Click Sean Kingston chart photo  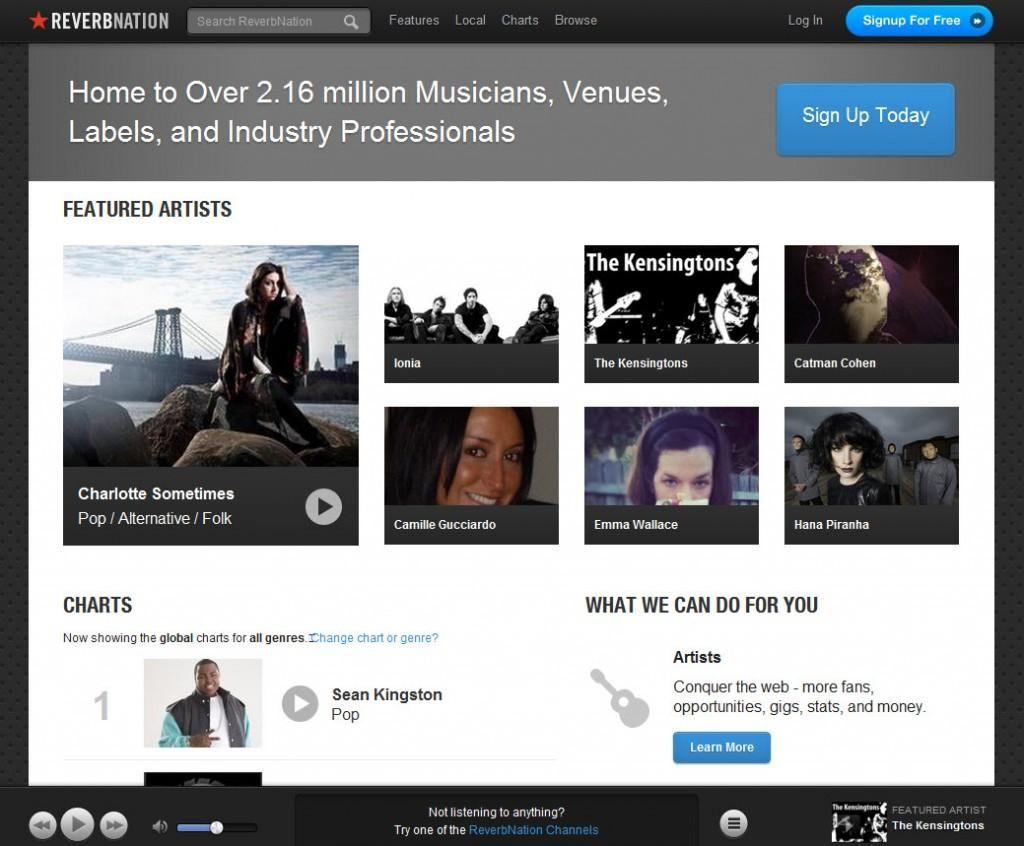pyautogui.click(x=203, y=703)
